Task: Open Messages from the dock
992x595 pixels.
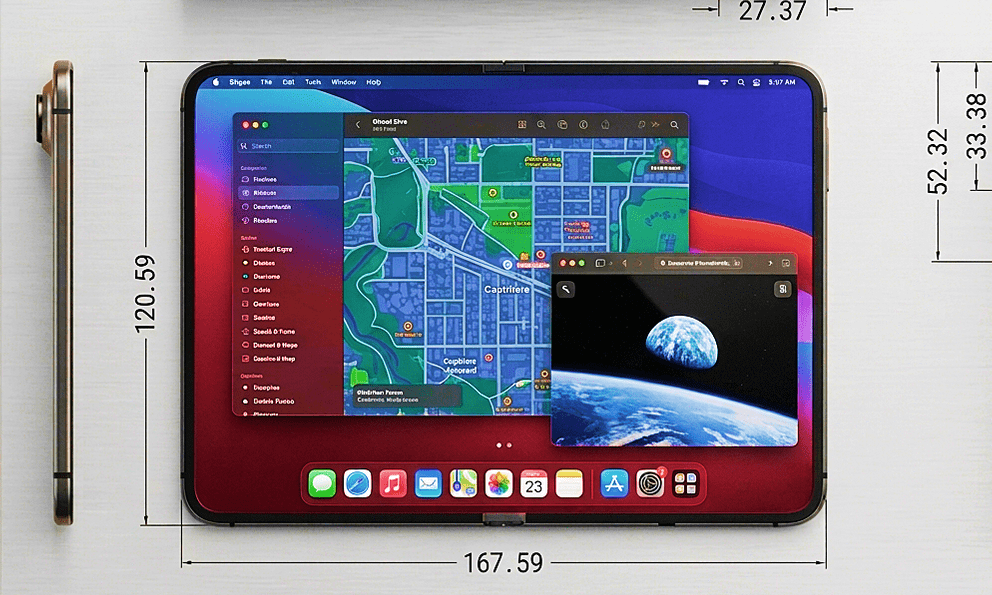Action: point(322,484)
